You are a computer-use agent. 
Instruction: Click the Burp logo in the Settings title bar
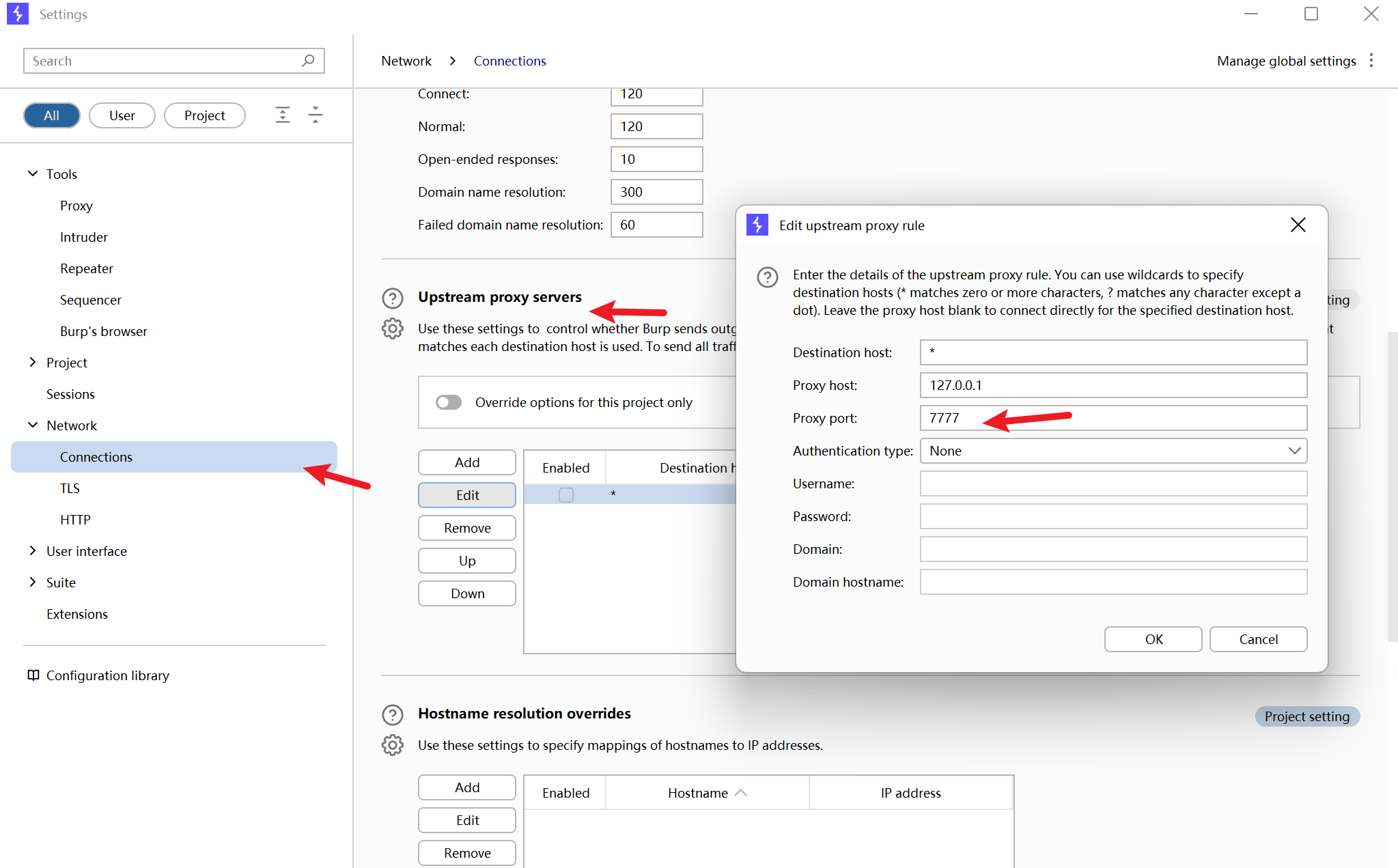click(x=18, y=14)
